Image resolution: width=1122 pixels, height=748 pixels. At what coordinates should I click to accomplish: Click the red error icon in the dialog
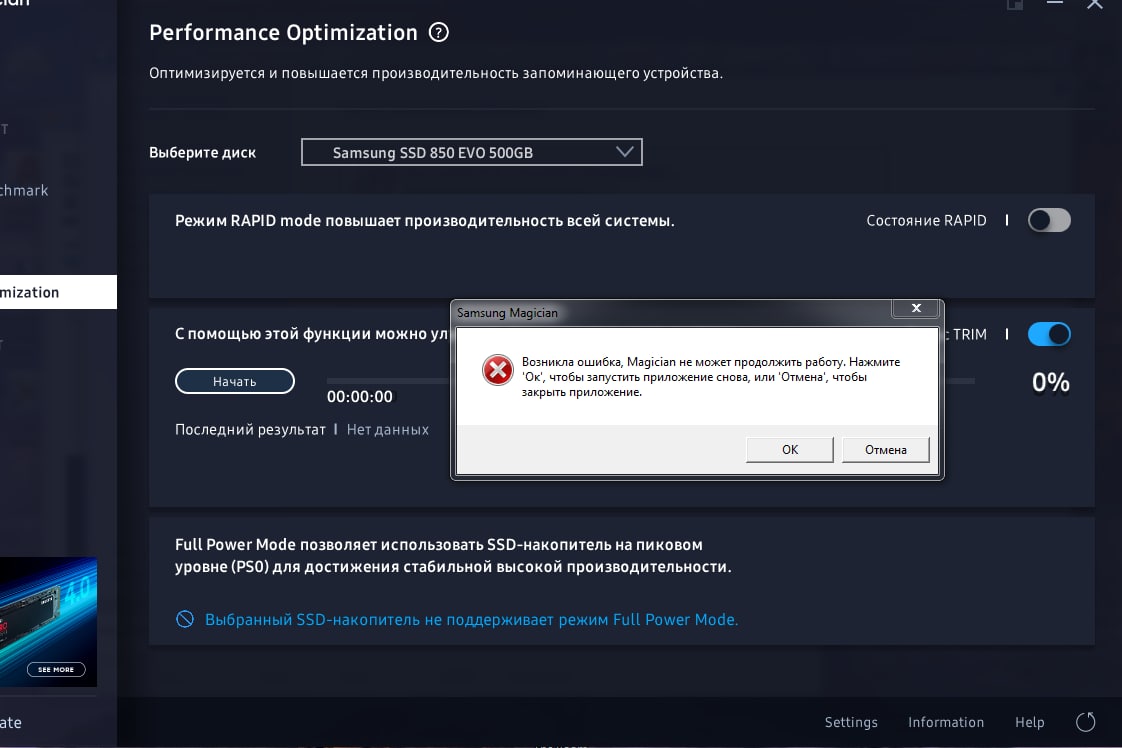(x=498, y=370)
